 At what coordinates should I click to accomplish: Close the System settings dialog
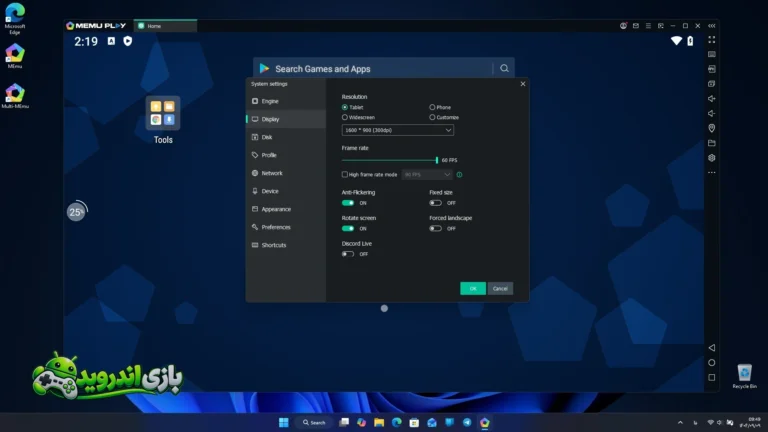[x=523, y=84]
